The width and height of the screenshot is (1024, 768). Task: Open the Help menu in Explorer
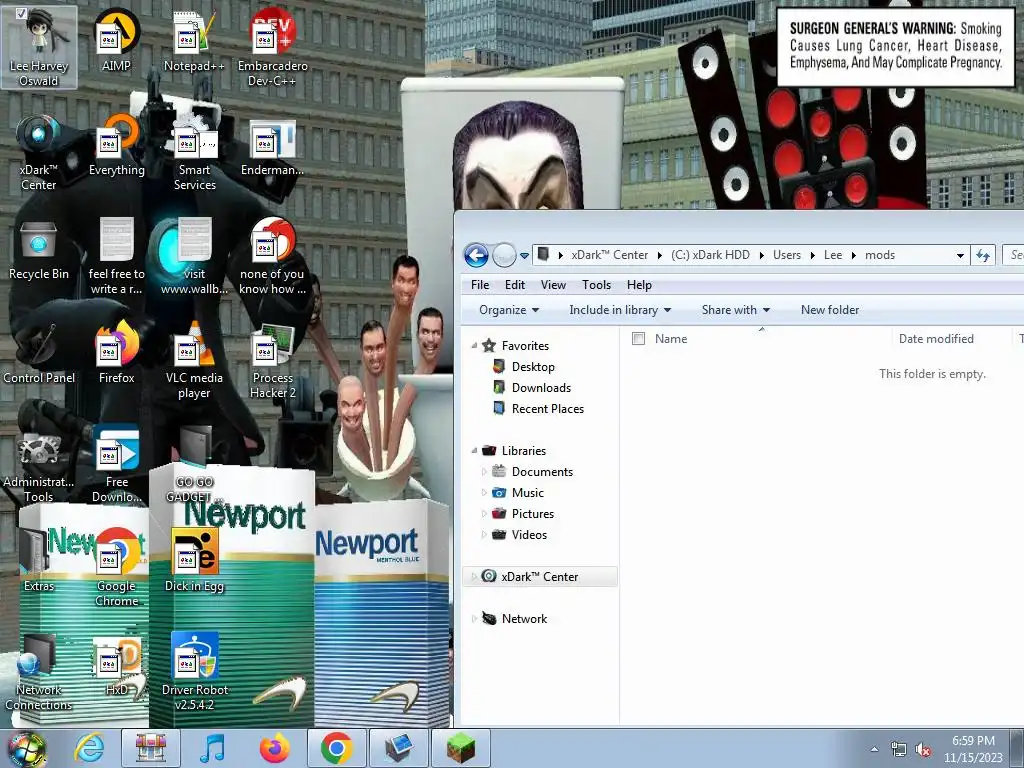(639, 285)
